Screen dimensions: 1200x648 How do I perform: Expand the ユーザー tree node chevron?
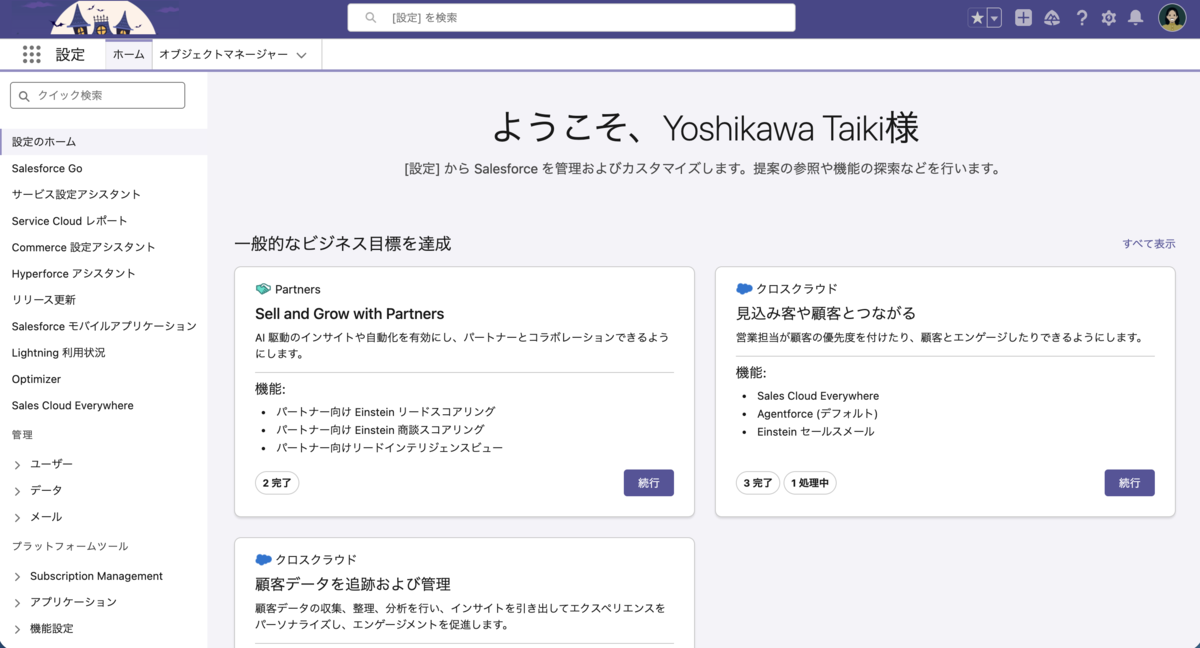17,464
